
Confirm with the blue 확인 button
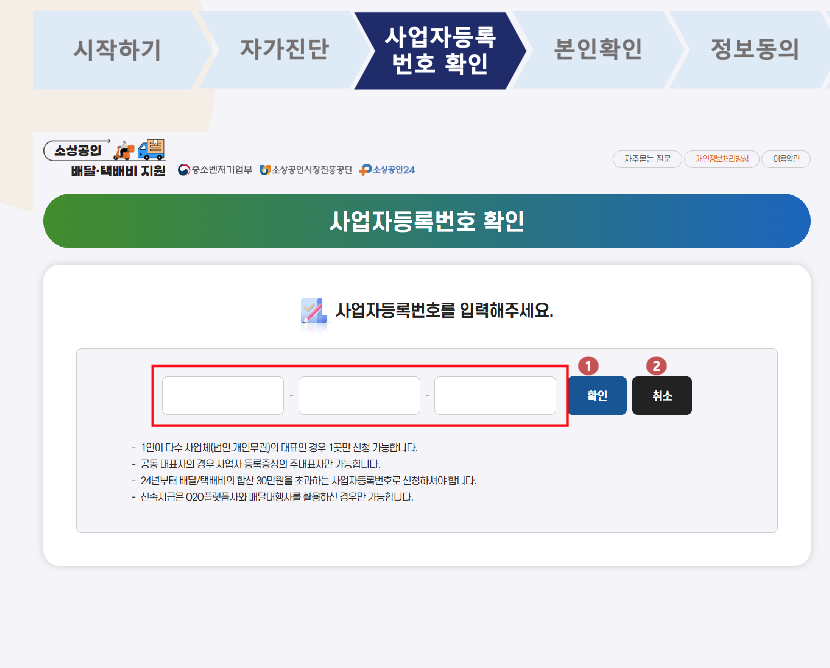pyautogui.click(x=597, y=395)
